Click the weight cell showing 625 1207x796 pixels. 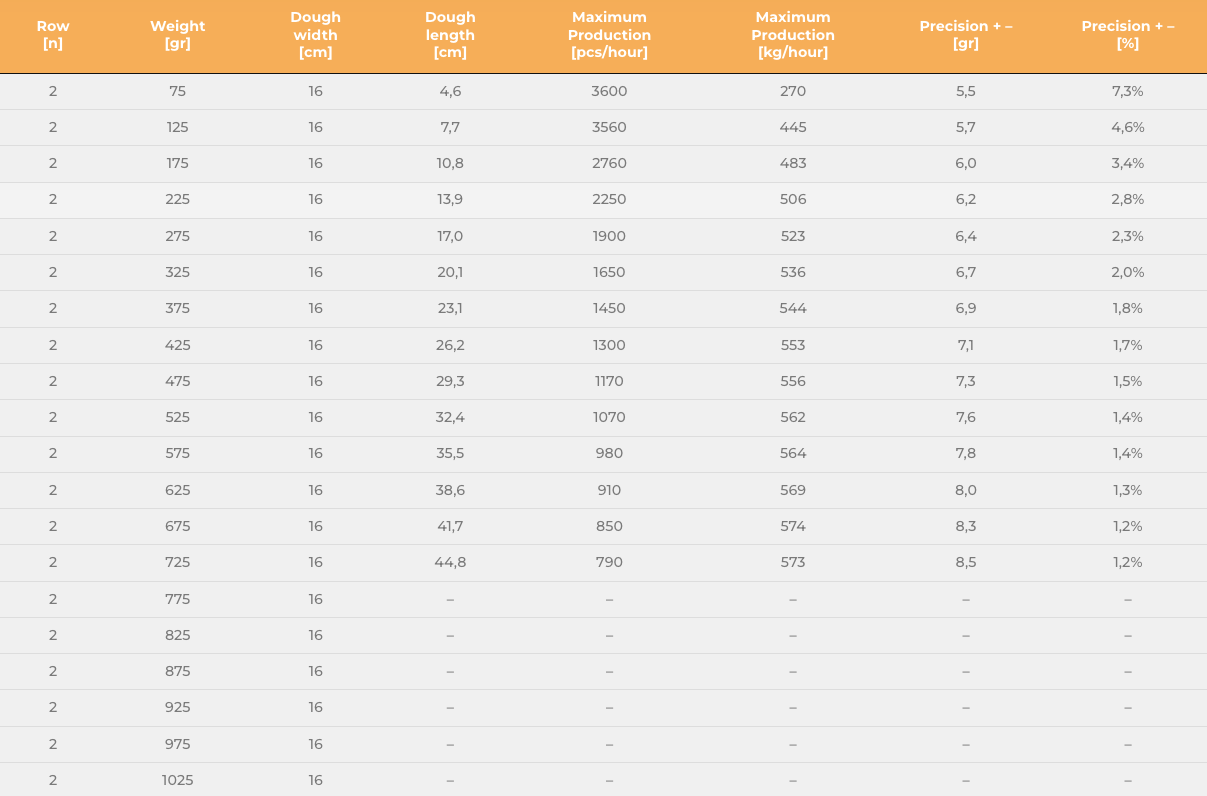coord(177,490)
